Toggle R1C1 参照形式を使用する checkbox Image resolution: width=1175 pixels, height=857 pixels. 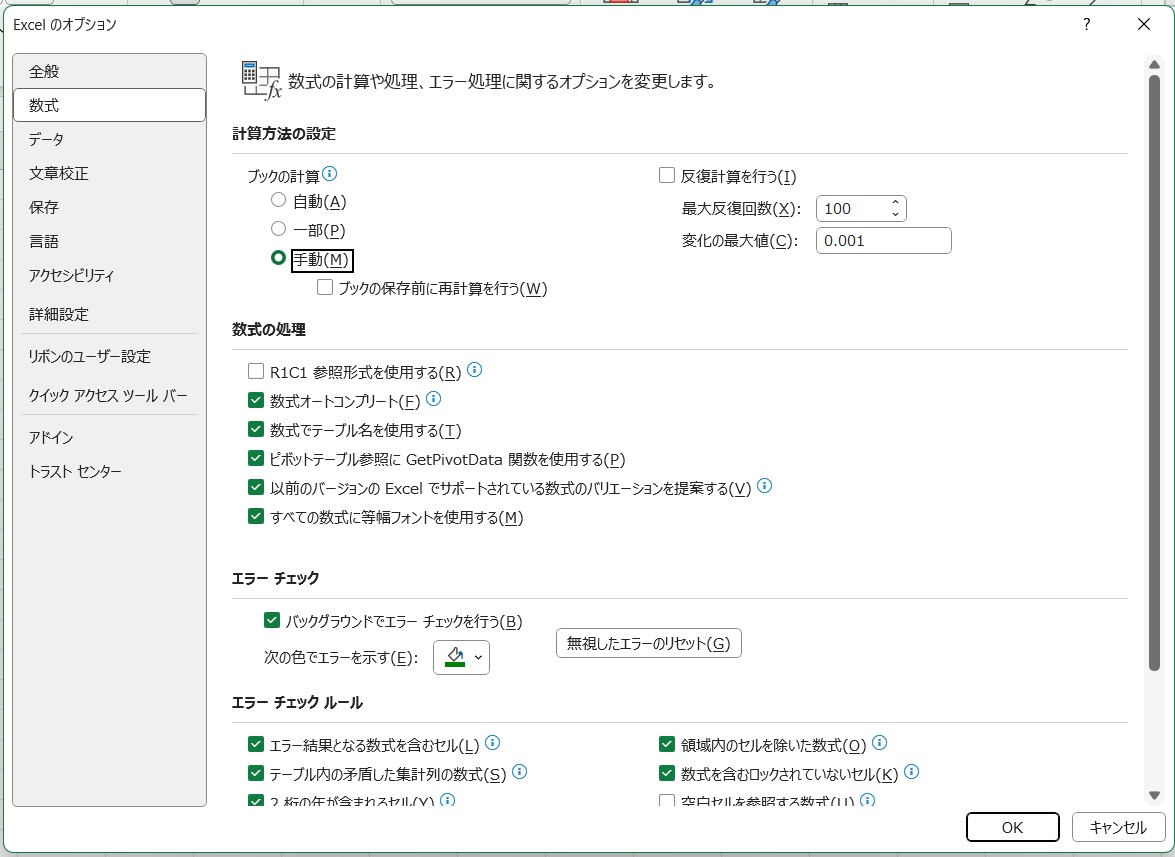tap(256, 371)
